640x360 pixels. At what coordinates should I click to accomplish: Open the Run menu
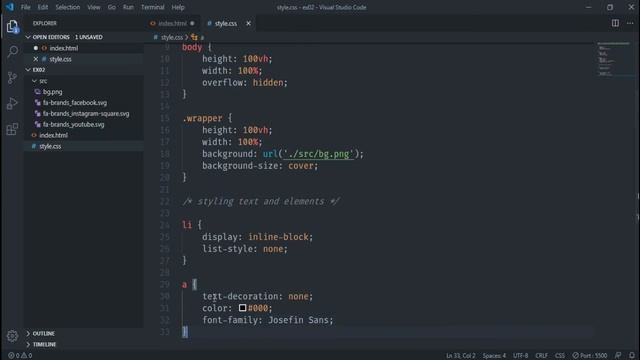[128, 7]
